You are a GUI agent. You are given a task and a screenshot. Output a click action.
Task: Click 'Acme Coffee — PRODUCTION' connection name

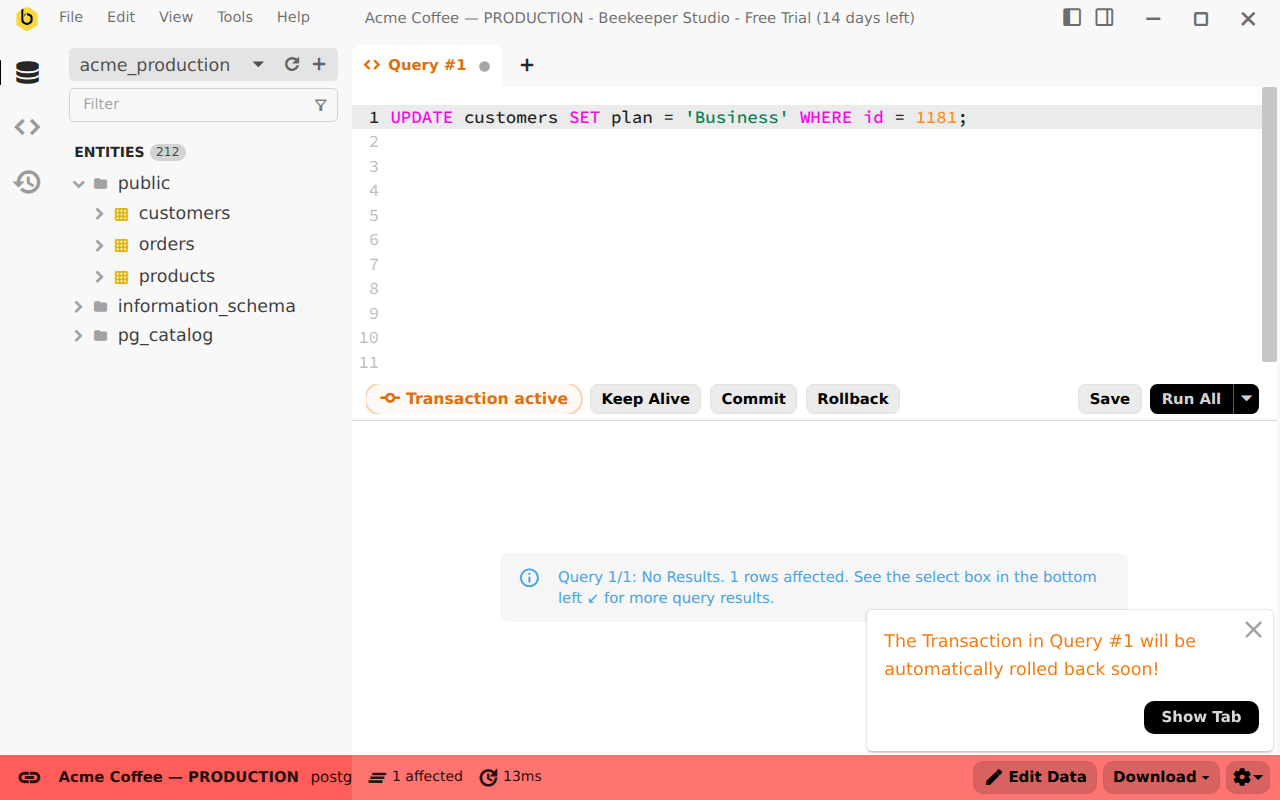tap(178, 777)
